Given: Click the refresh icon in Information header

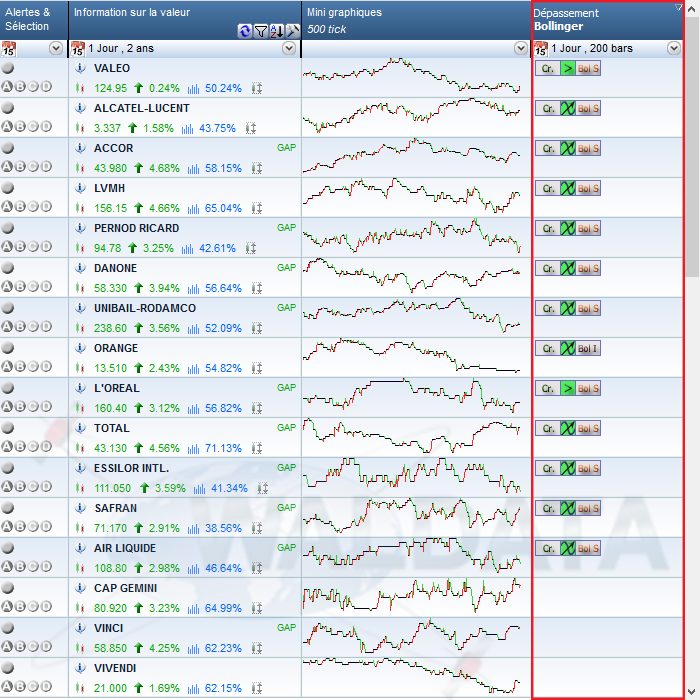Looking at the screenshot, I should pyautogui.click(x=244, y=31).
